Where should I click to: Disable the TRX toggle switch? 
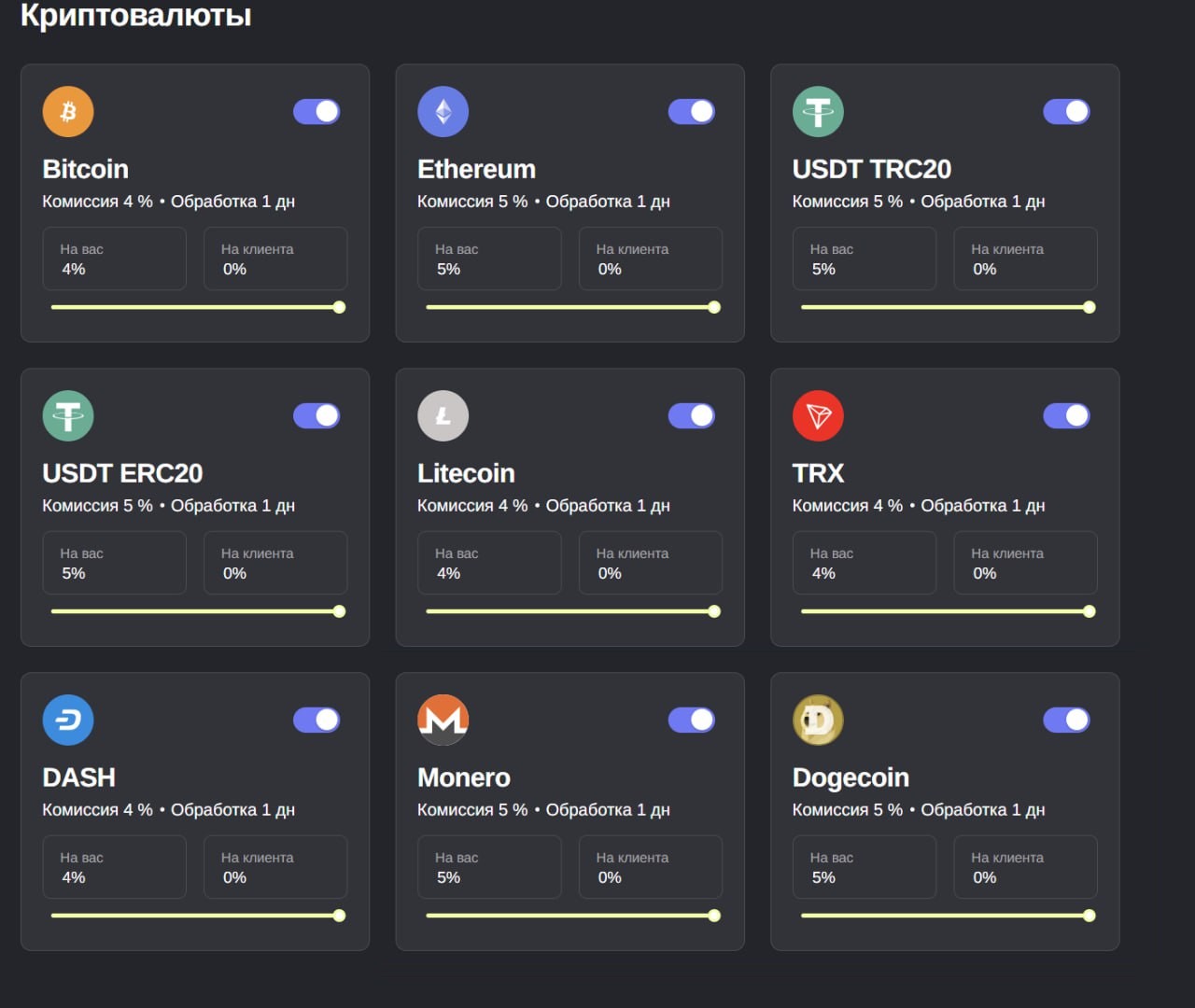[1066, 416]
